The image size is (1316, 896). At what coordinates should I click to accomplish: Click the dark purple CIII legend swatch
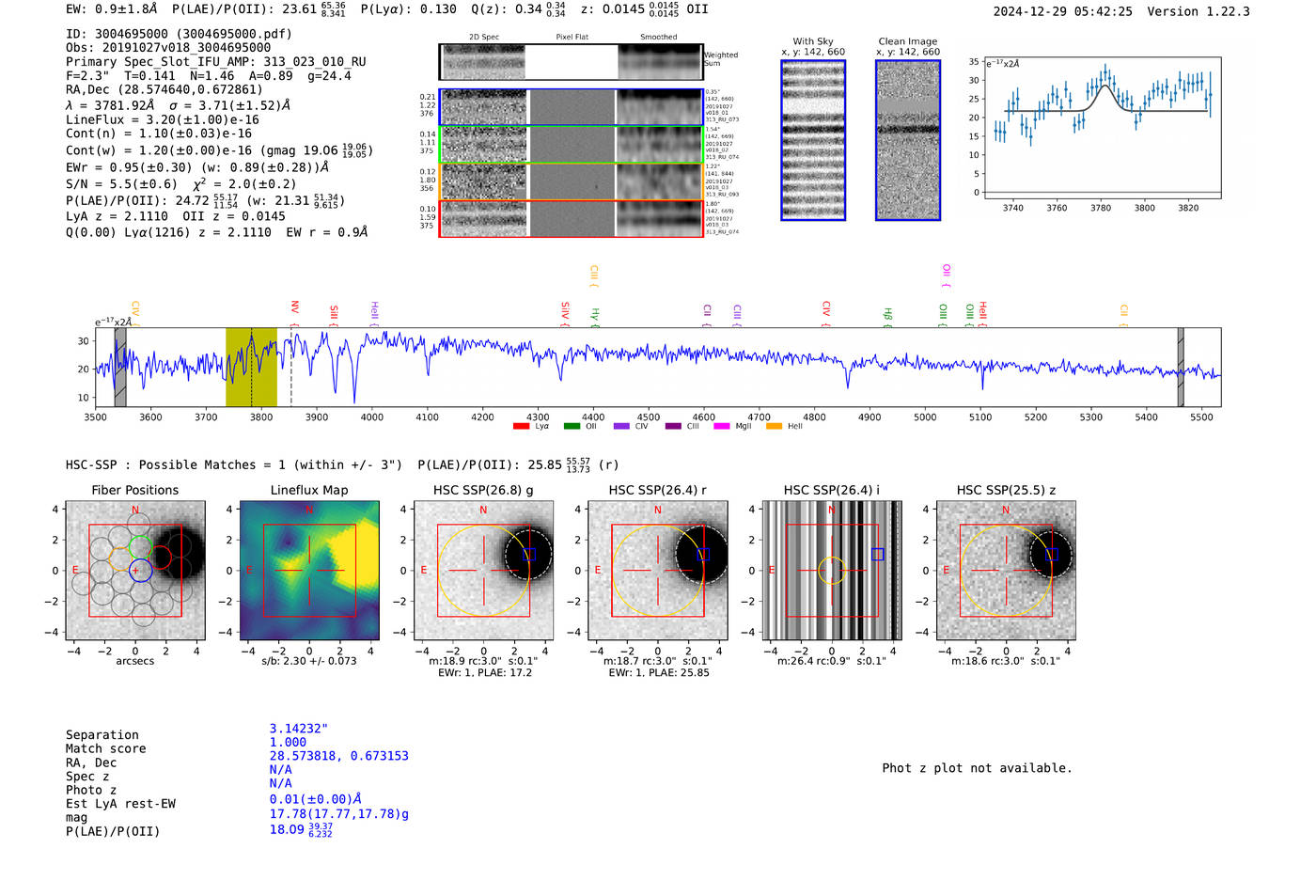point(673,426)
